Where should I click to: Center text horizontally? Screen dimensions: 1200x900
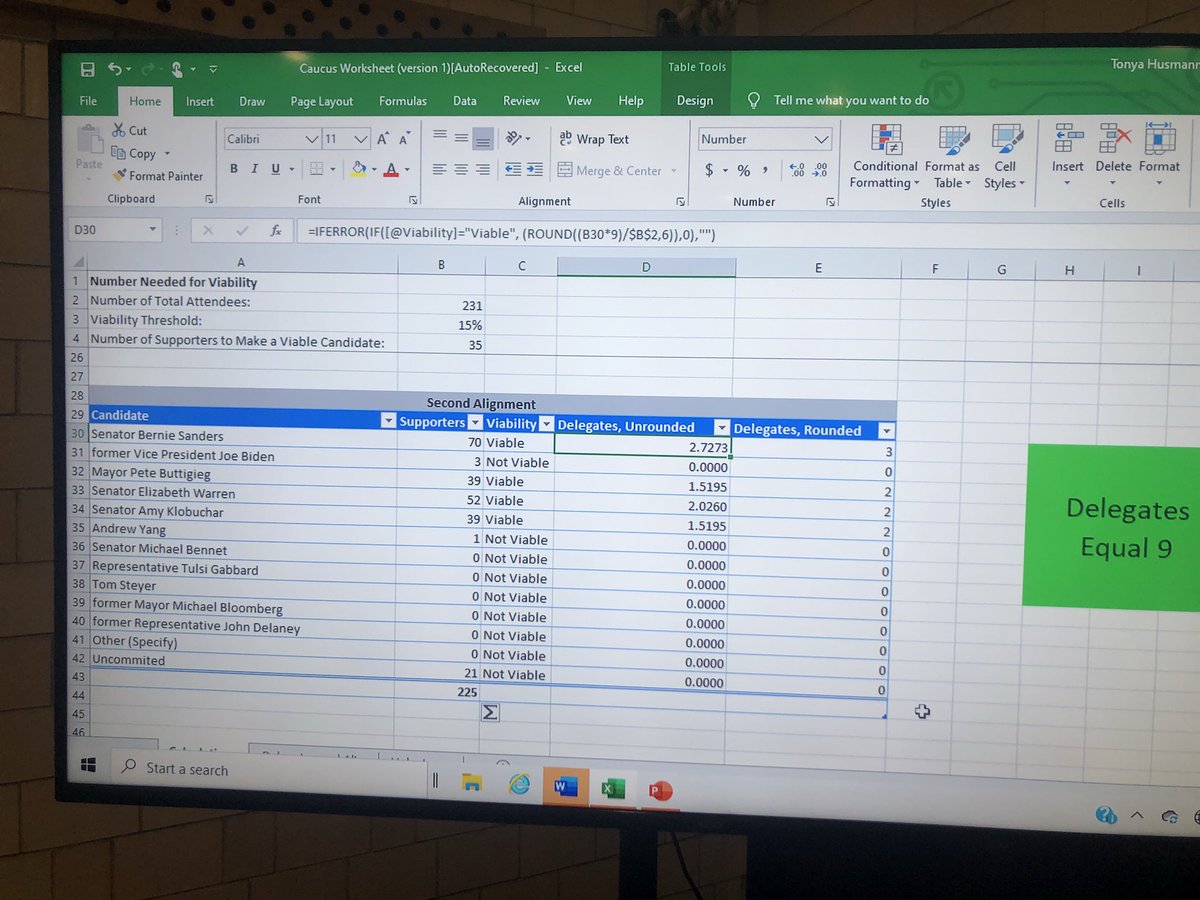(x=461, y=170)
